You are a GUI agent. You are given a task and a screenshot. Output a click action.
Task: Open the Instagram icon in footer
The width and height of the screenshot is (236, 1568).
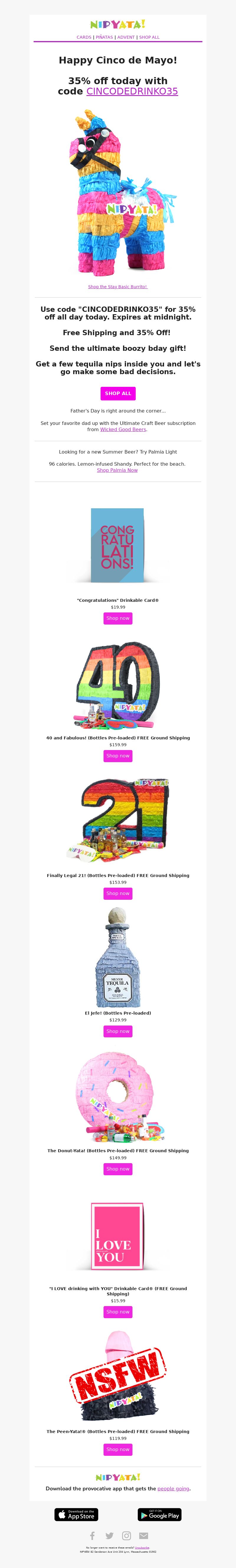[x=127, y=1535]
